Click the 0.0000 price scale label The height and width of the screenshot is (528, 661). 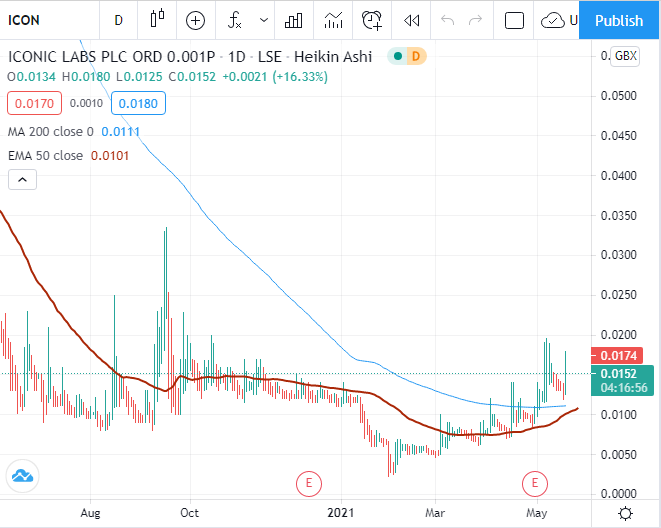pyautogui.click(x=618, y=493)
